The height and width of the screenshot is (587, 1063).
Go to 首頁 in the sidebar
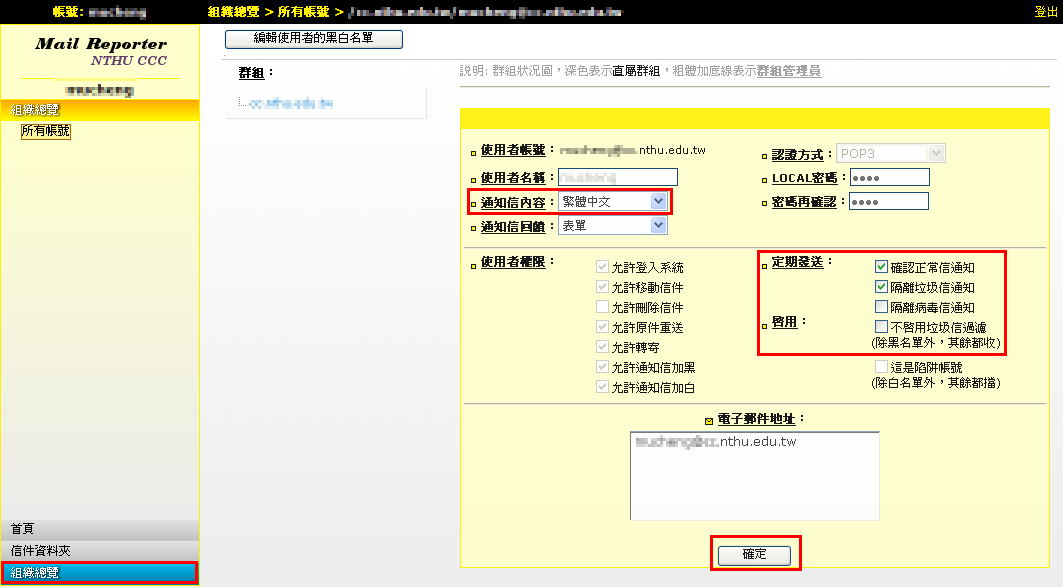[100, 528]
